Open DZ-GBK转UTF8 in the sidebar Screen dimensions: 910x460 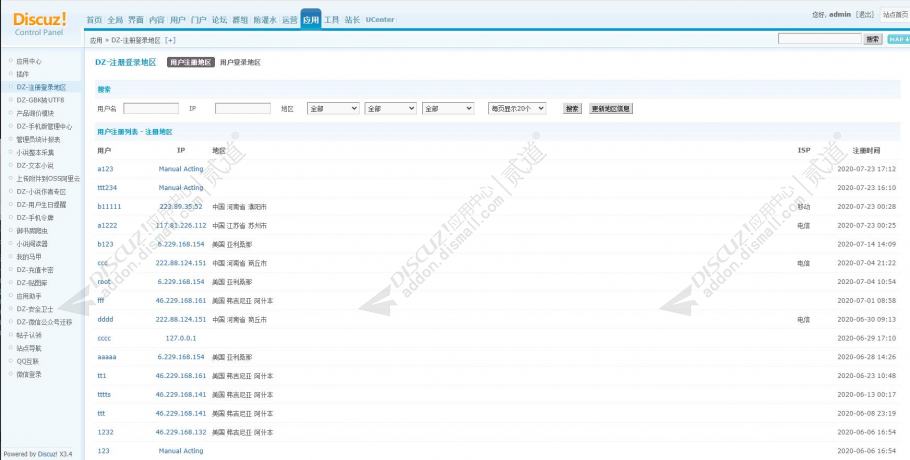[x=40, y=100]
